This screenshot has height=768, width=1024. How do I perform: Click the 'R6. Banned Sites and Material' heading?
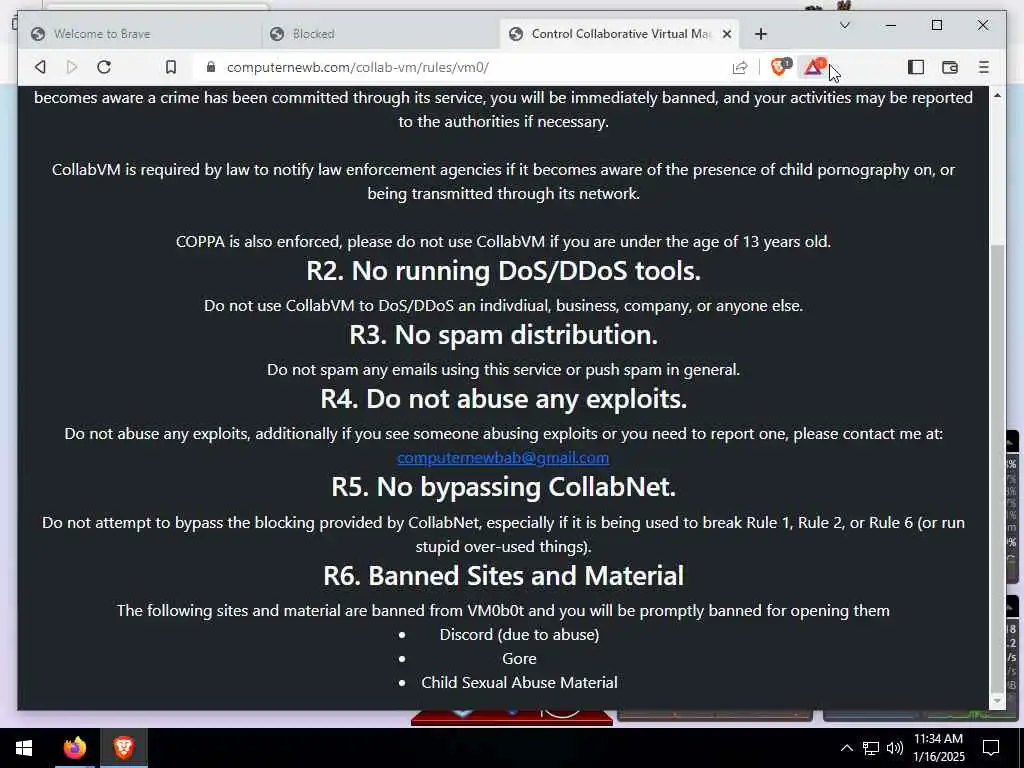pyautogui.click(x=504, y=576)
